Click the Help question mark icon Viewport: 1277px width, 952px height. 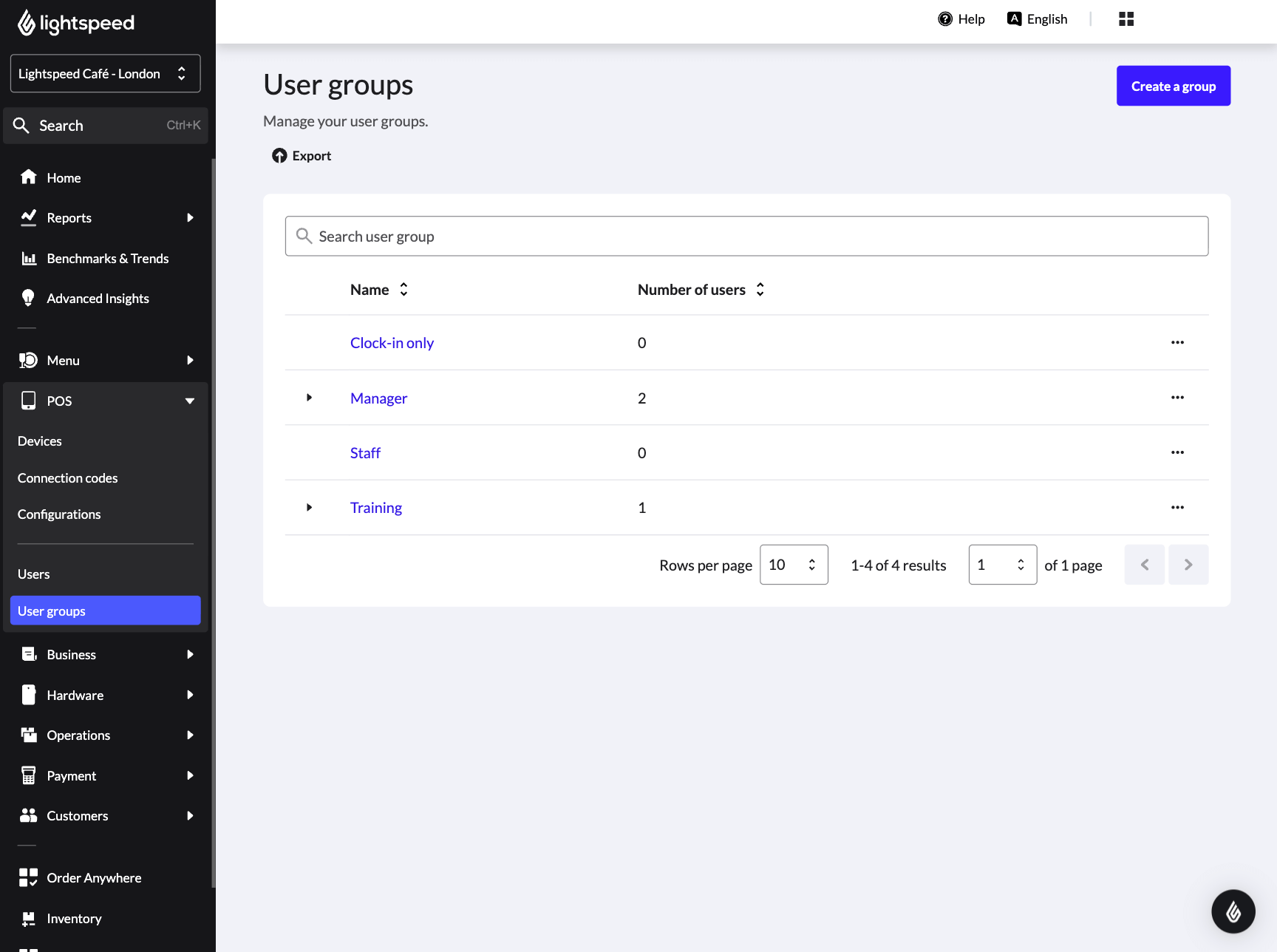945,19
